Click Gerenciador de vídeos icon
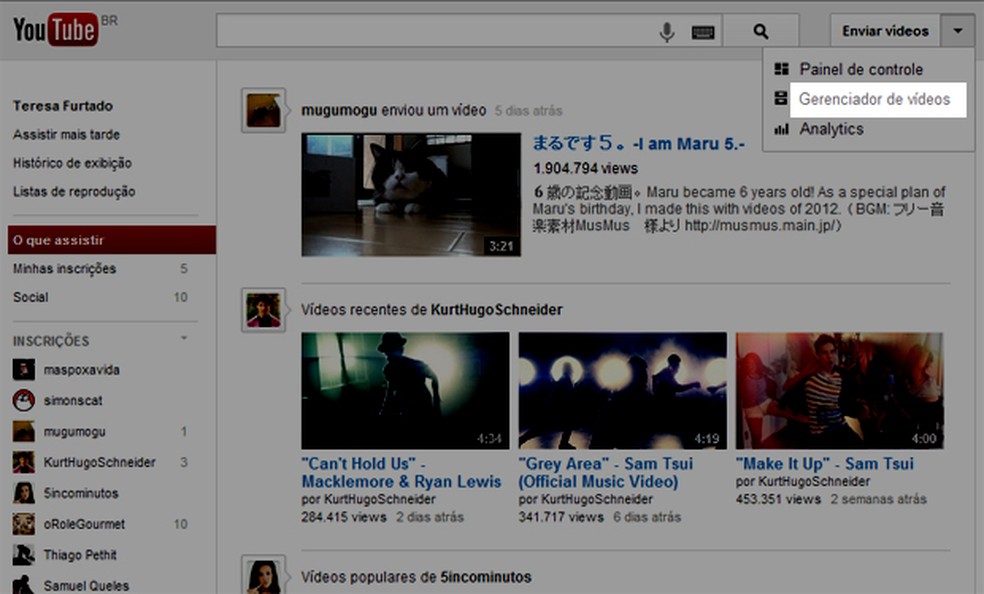 (x=781, y=98)
